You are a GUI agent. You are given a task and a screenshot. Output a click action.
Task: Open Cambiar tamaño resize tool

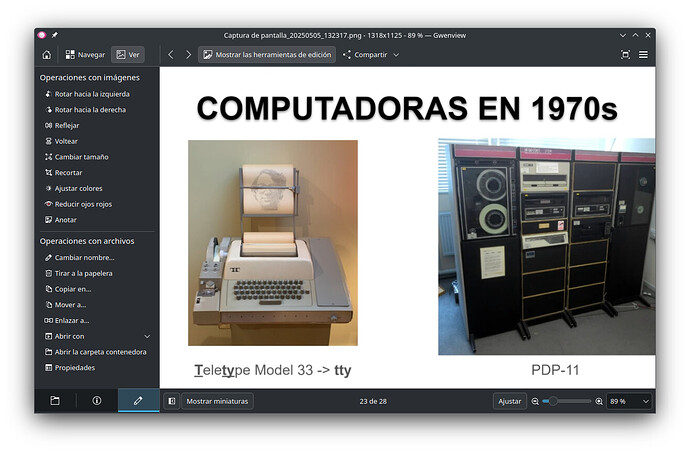coord(76,157)
